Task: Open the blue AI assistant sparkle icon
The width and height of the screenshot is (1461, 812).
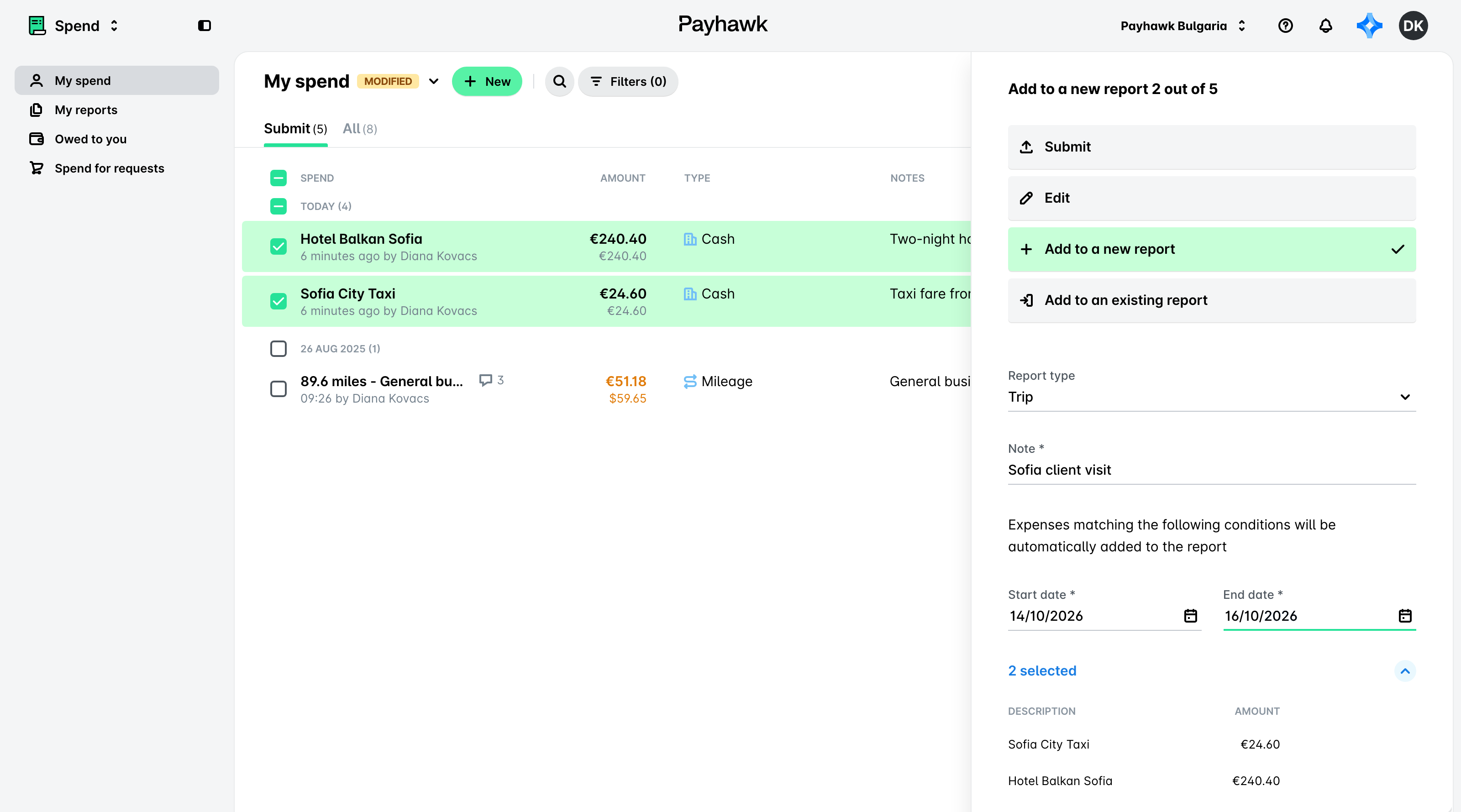Action: point(1369,26)
